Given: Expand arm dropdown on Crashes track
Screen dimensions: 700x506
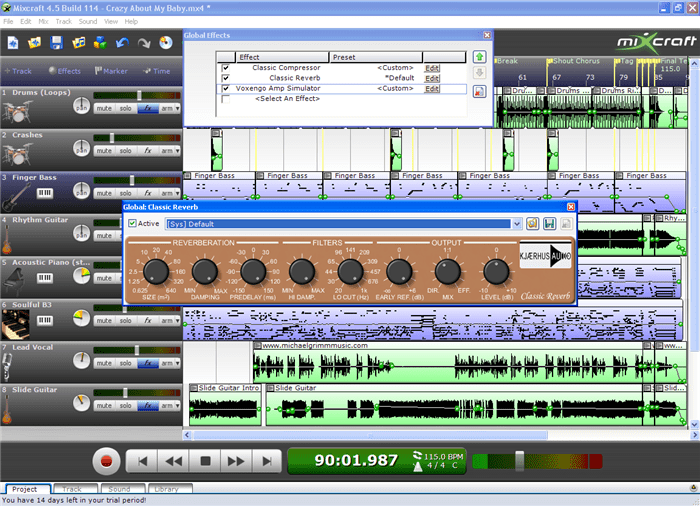Looking at the screenshot, I should [x=177, y=151].
